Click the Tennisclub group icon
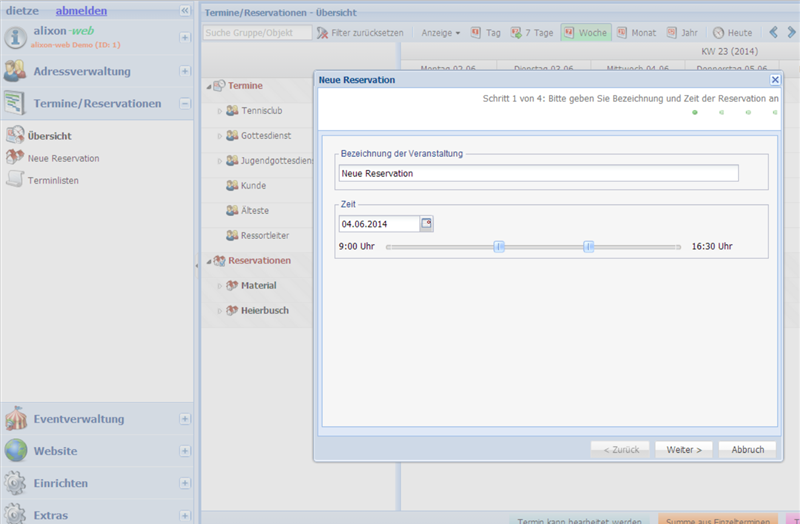The height and width of the screenshot is (524, 800). click(232, 110)
